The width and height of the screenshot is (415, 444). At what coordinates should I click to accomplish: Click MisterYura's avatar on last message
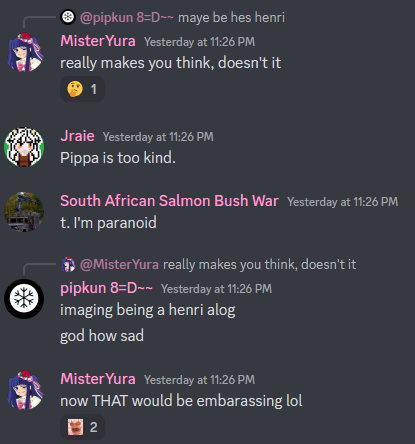click(25, 390)
